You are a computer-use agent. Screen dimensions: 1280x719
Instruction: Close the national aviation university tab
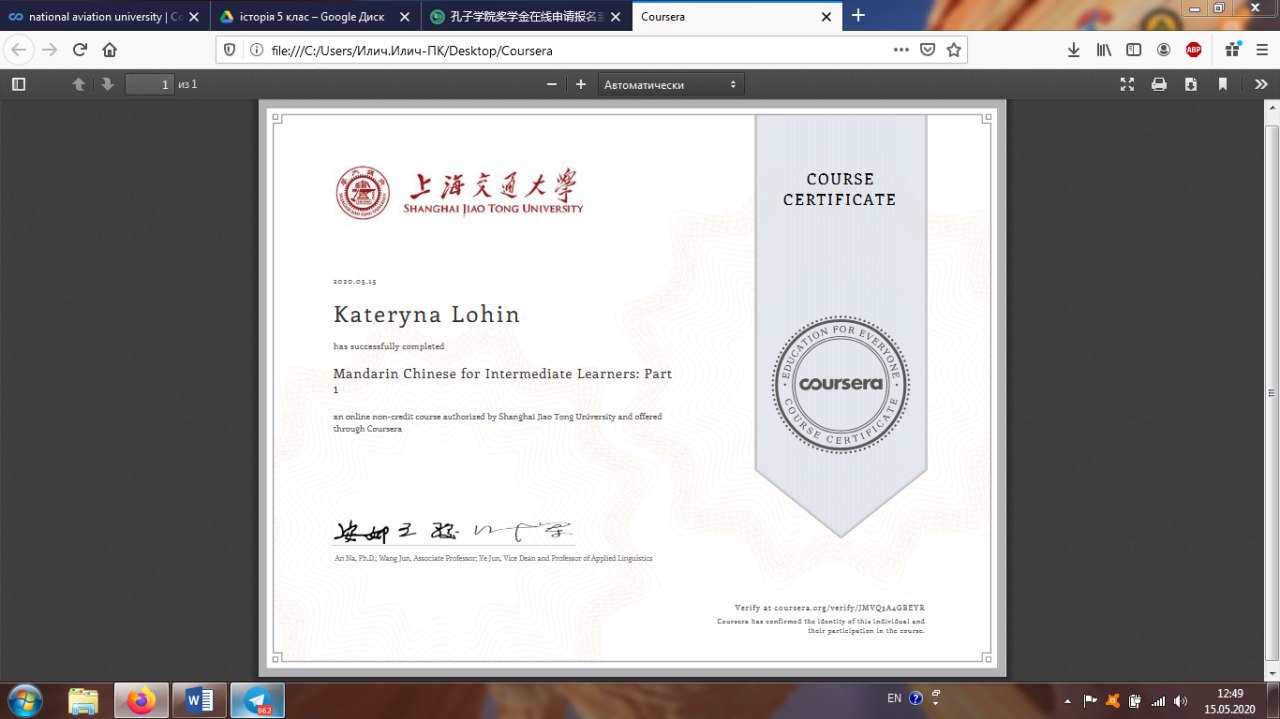(x=194, y=16)
